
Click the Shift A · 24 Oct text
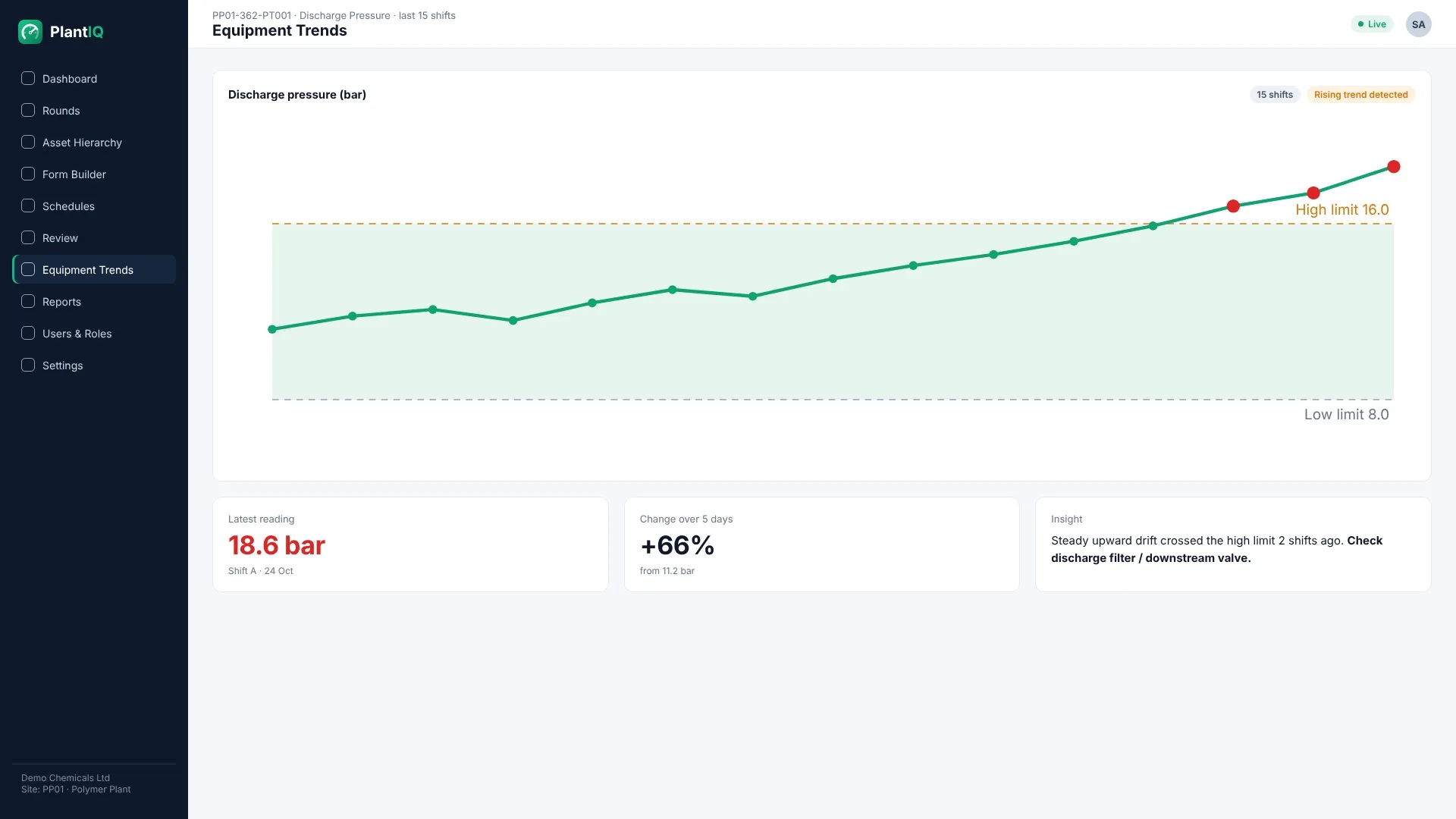(x=260, y=571)
